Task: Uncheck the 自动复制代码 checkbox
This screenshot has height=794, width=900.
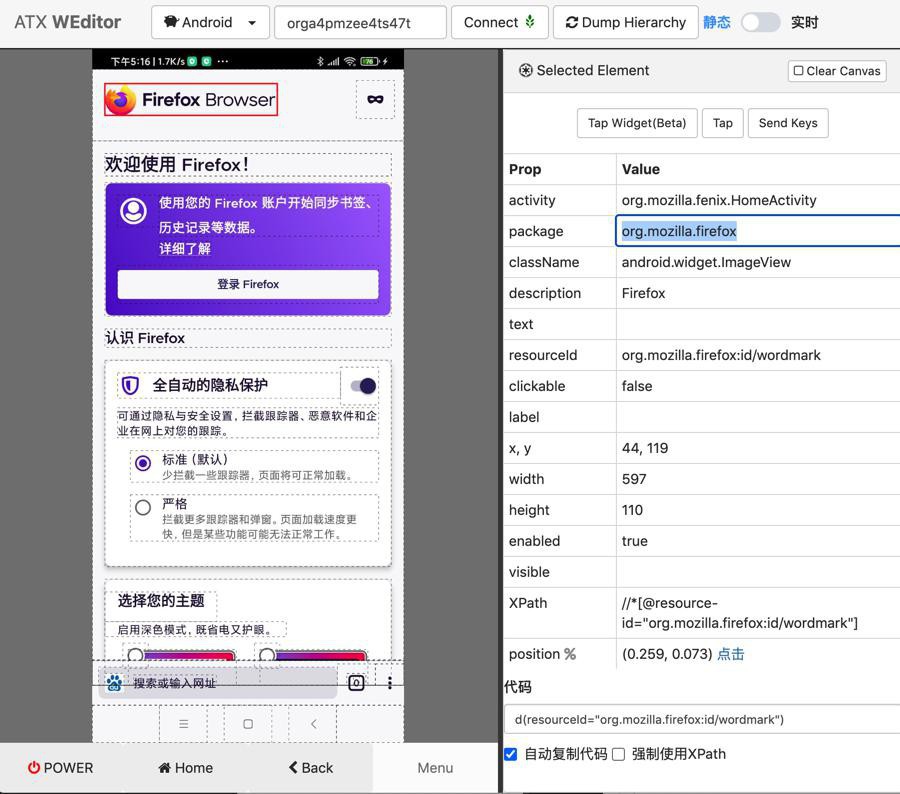Action: click(x=510, y=754)
